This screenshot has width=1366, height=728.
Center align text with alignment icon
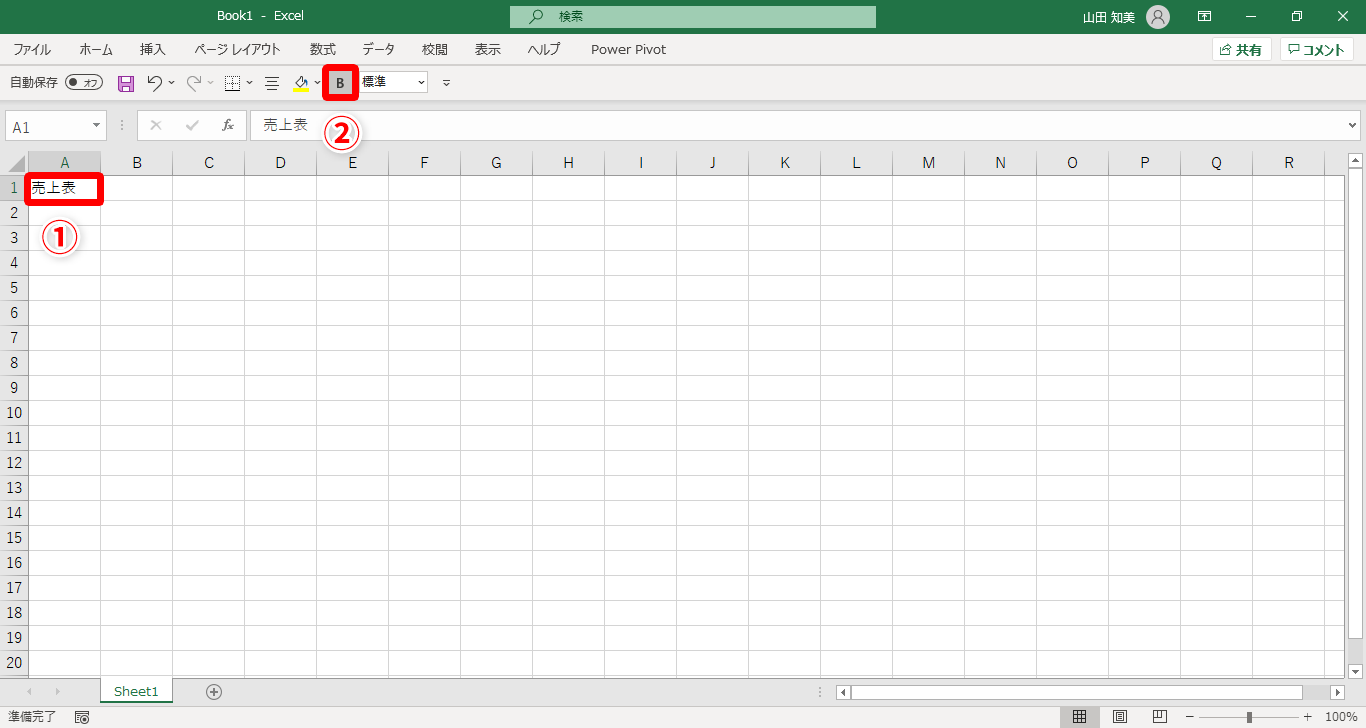[271, 83]
